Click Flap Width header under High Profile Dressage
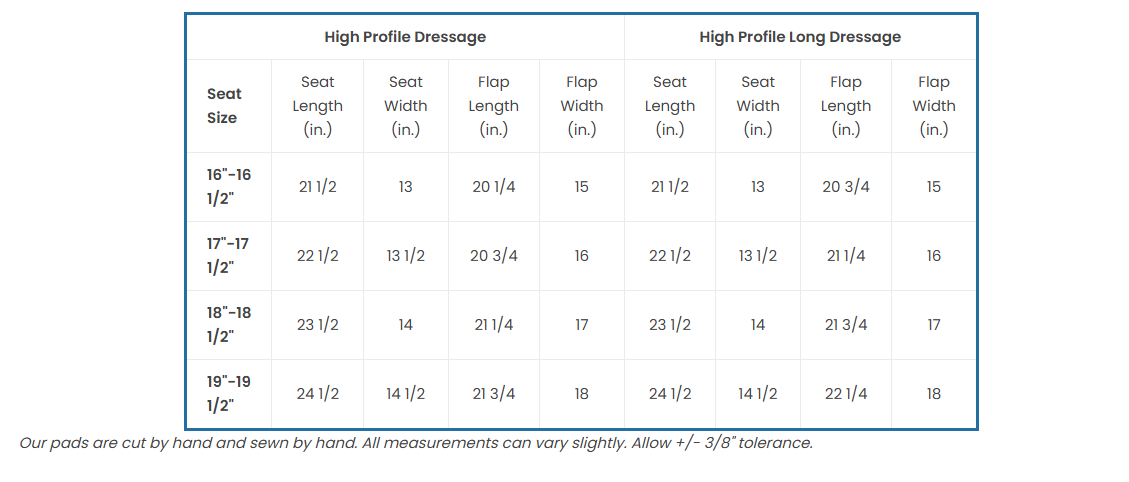Image resolution: width=1129 pixels, height=482 pixels. pos(582,106)
